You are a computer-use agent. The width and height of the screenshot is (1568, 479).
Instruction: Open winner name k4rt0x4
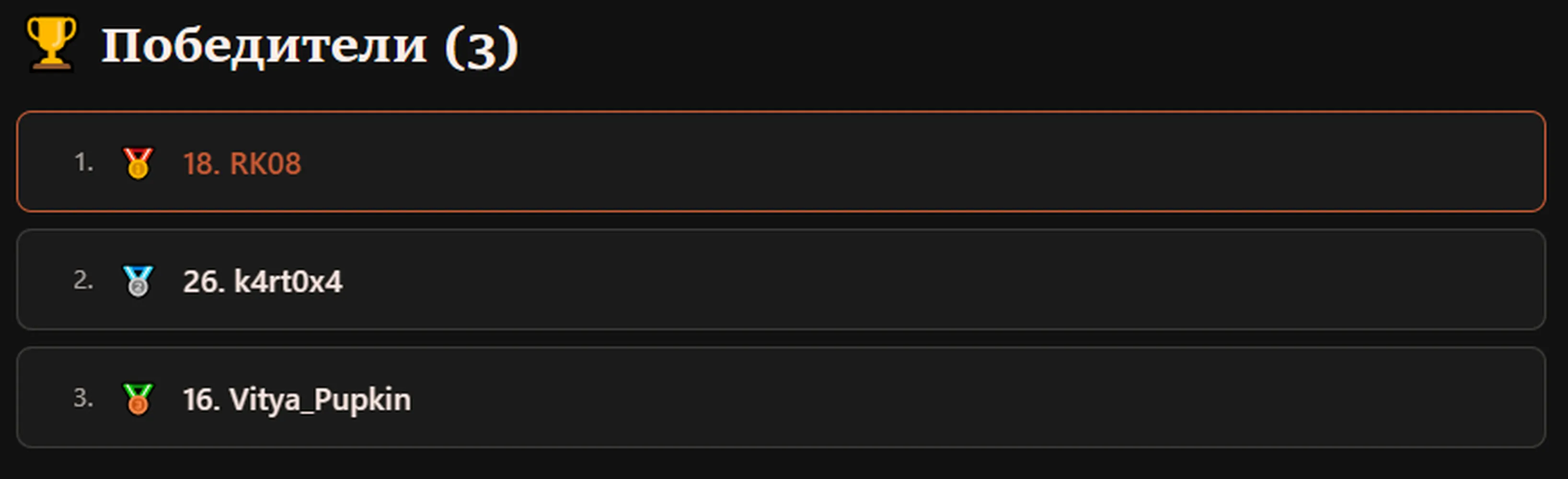click(288, 282)
